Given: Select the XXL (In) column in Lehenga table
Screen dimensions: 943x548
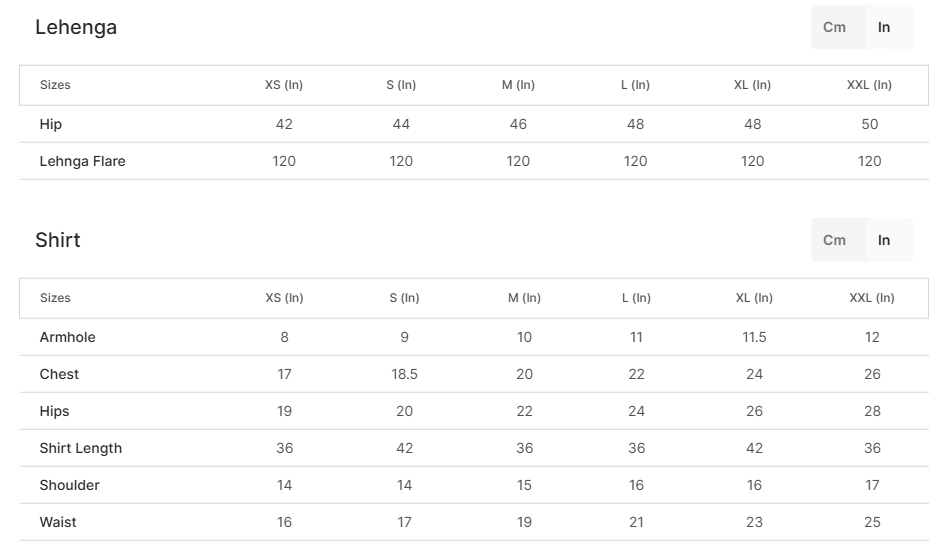Looking at the screenshot, I should point(869,85).
